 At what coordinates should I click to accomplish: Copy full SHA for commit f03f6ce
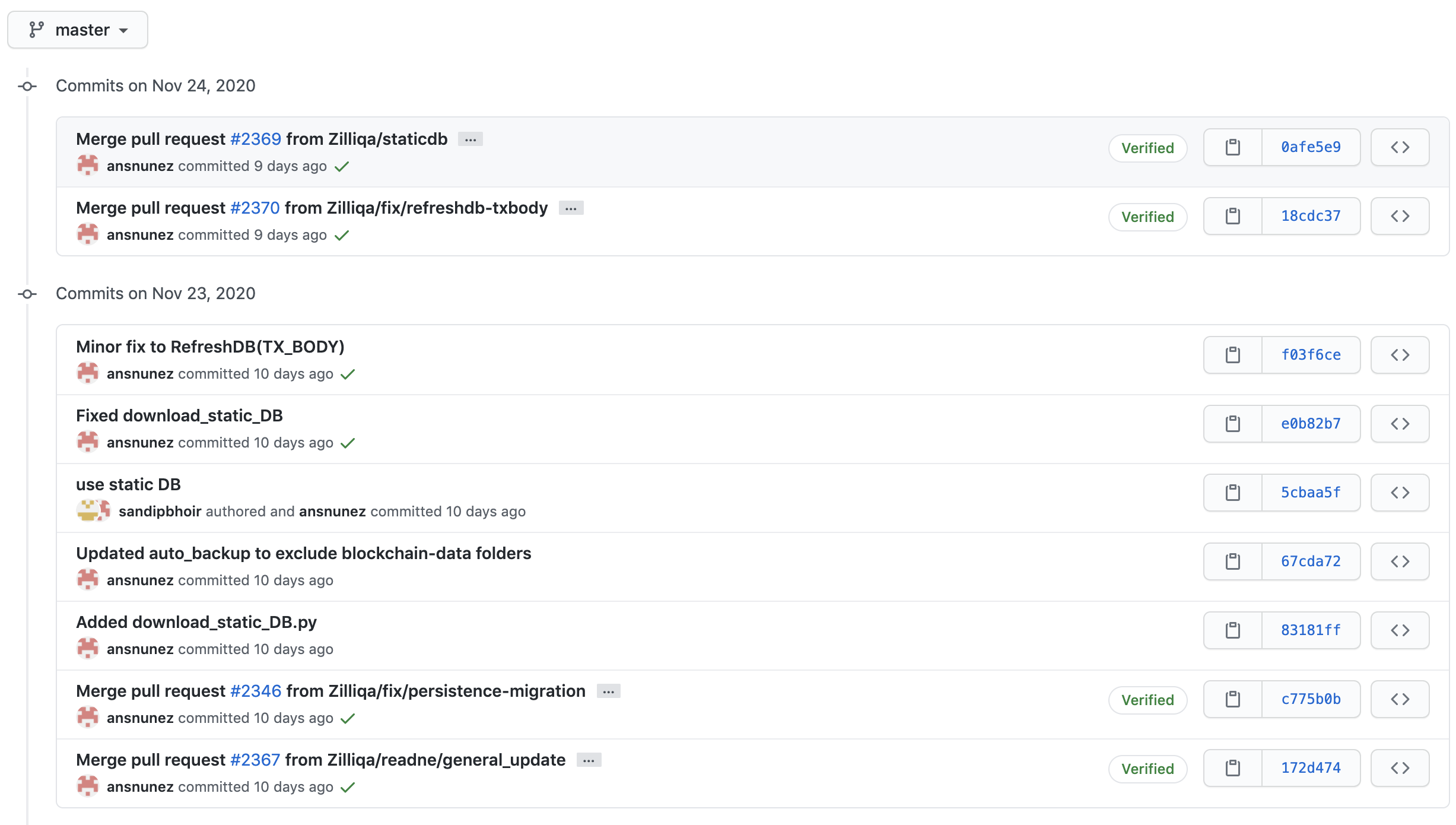(1232, 355)
